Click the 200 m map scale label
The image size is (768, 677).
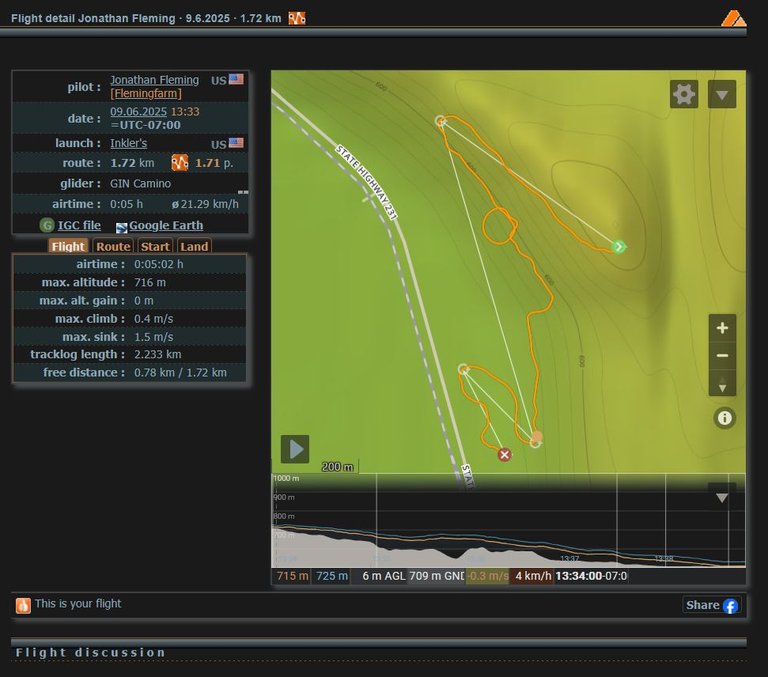(x=337, y=467)
